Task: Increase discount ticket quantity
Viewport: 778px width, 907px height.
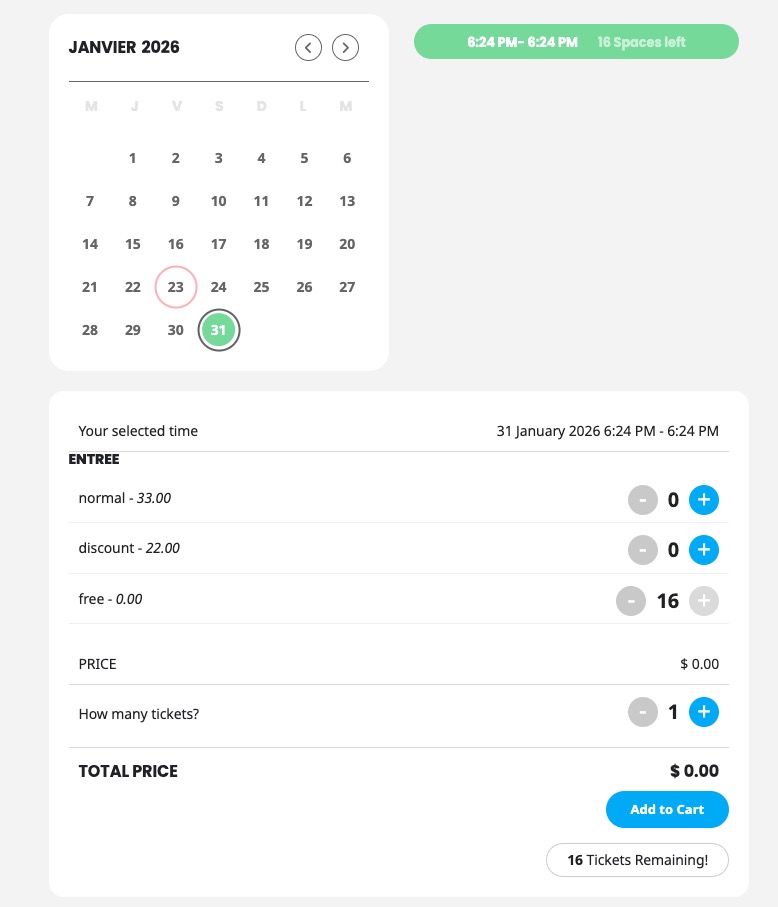Action: coord(704,549)
